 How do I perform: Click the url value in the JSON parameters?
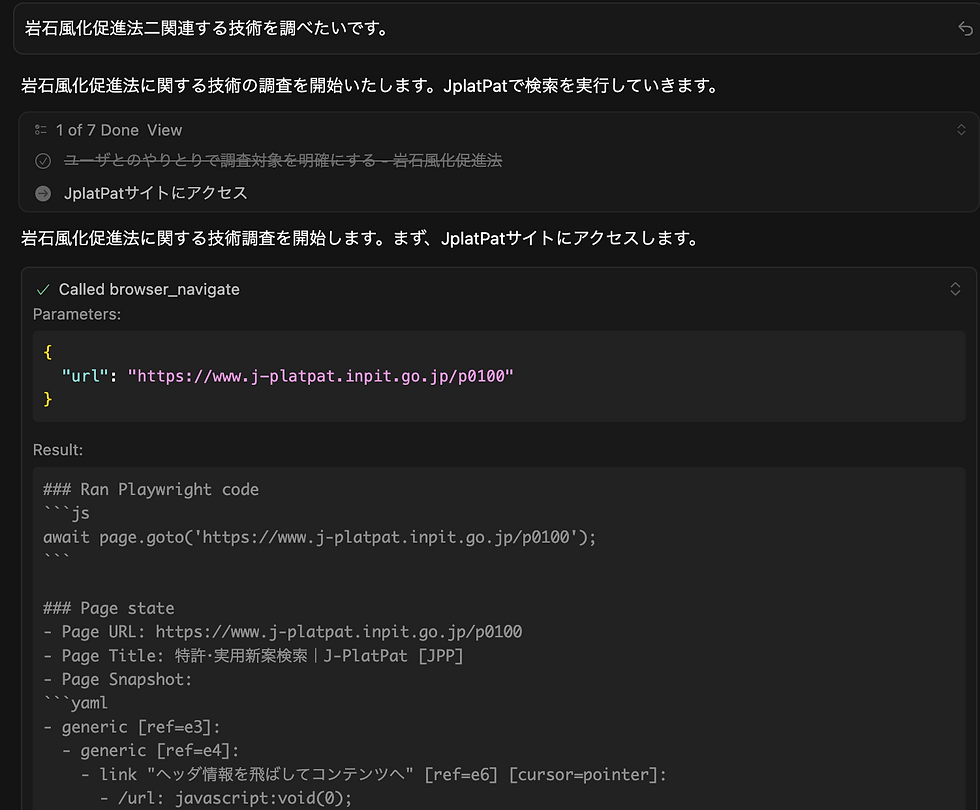(x=320, y=376)
